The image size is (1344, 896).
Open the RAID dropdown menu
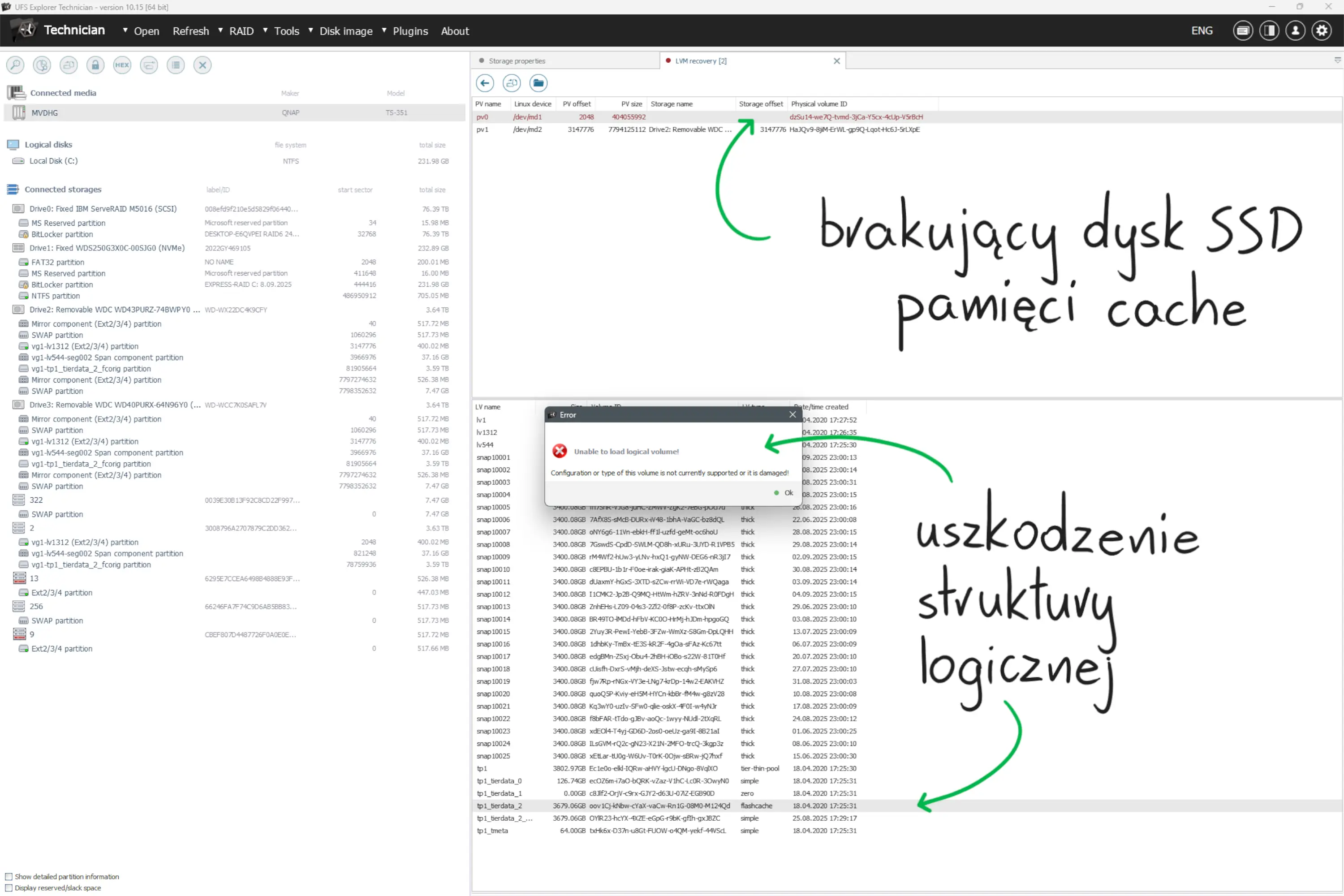click(x=241, y=31)
